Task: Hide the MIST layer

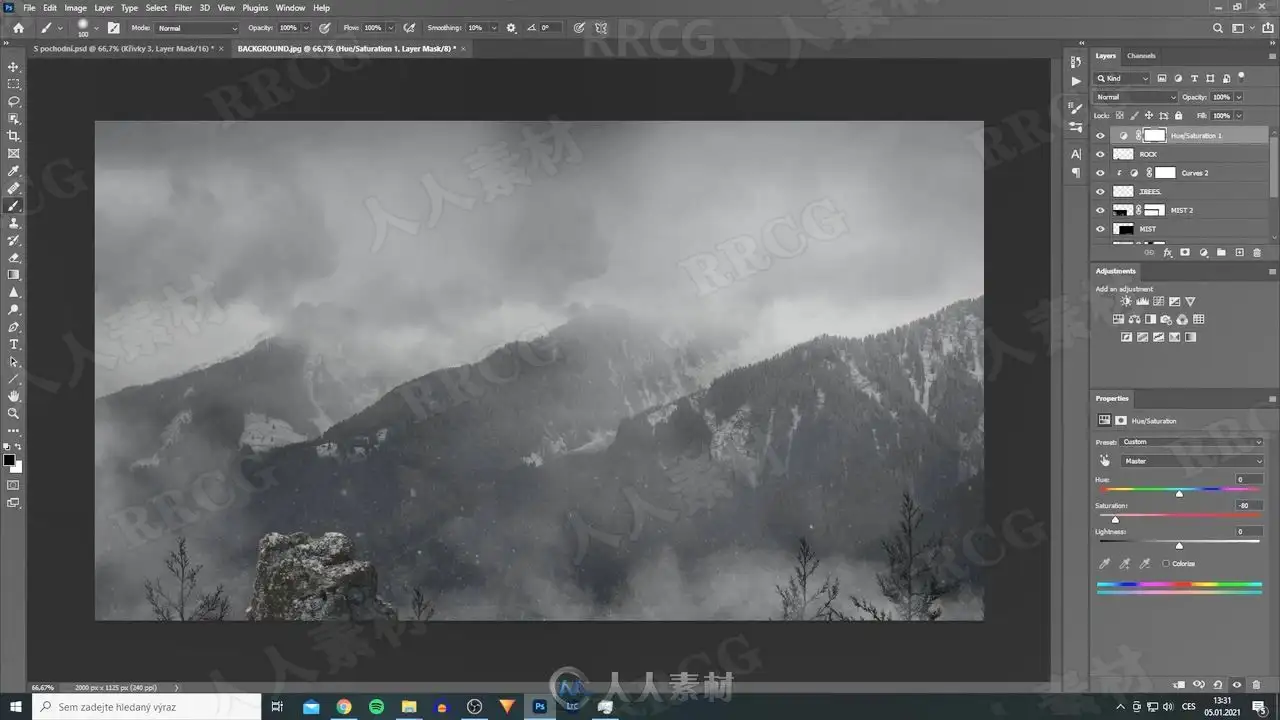Action: pyautogui.click(x=1100, y=229)
